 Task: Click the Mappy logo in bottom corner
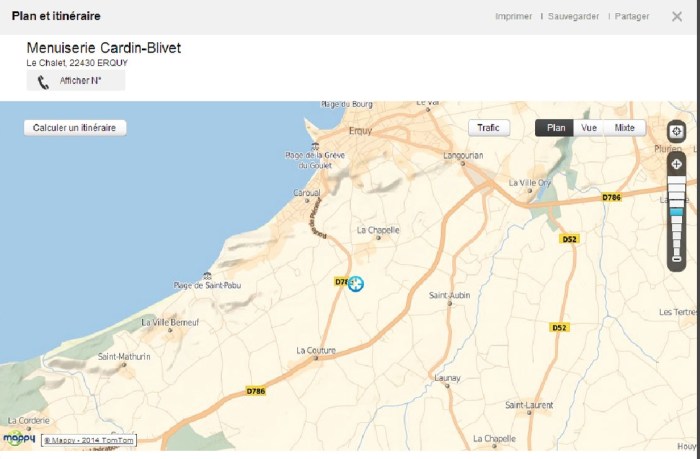(x=19, y=438)
